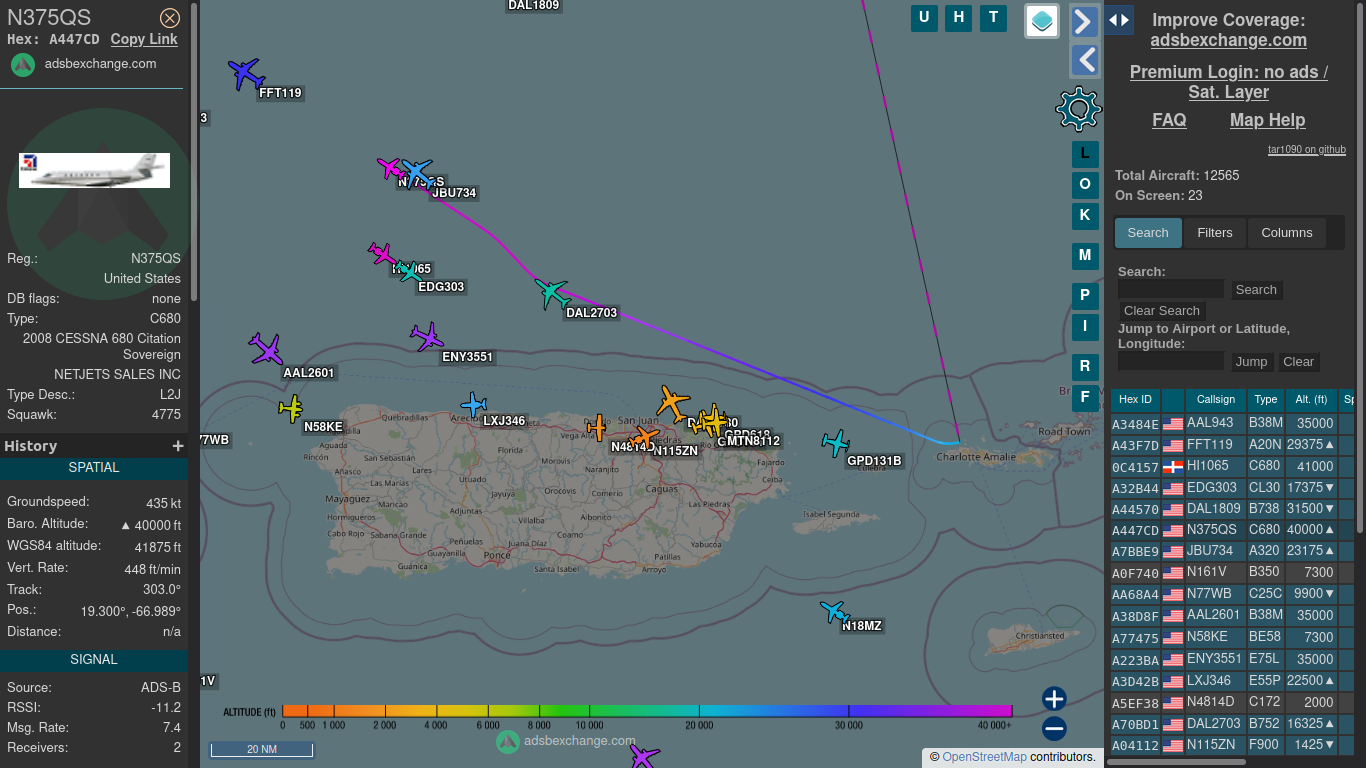Click the left info panel vertical scrollbar
The height and width of the screenshot is (768, 1366).
pos(194,150)
